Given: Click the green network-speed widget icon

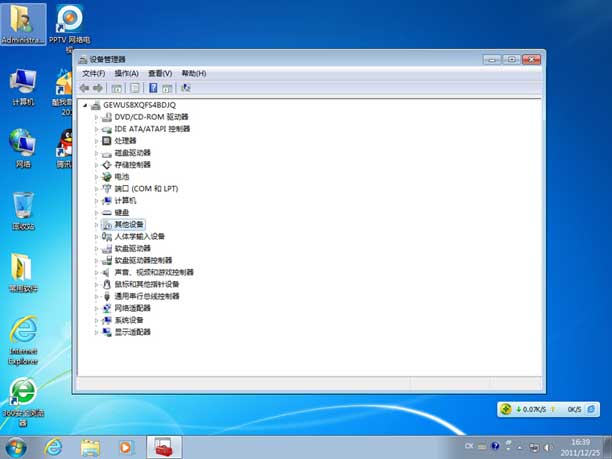Looking at the screenshot, I should point(506,409).
